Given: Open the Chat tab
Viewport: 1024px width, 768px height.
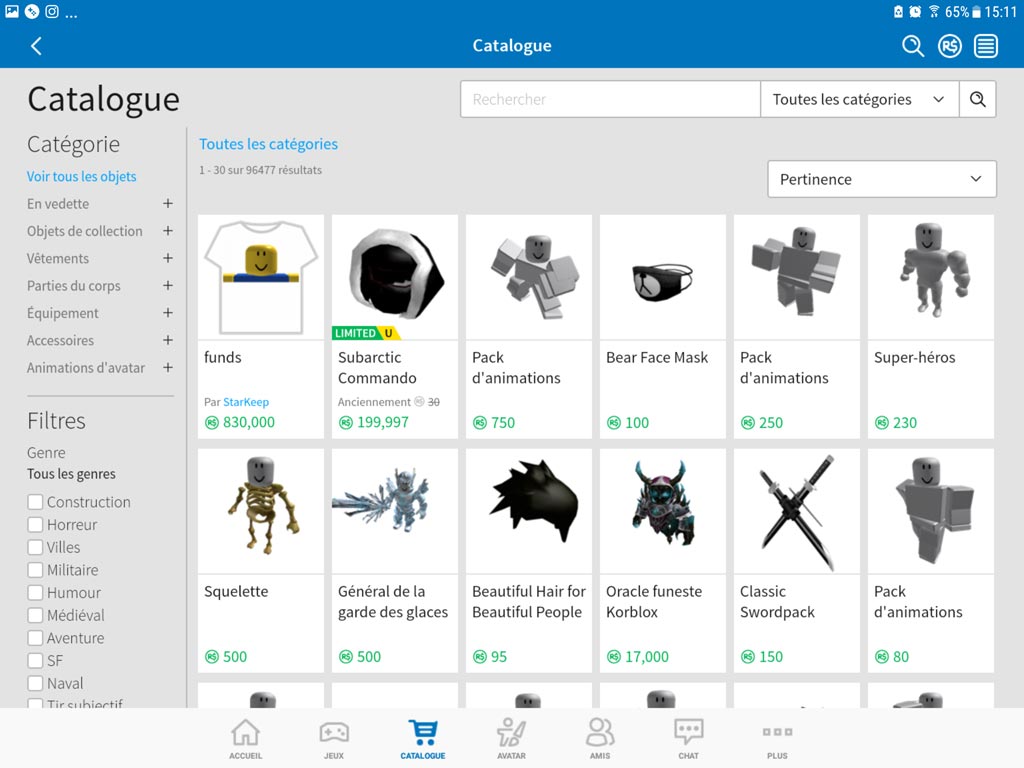Looking at the screenshot, I should (x=688, y=739).
